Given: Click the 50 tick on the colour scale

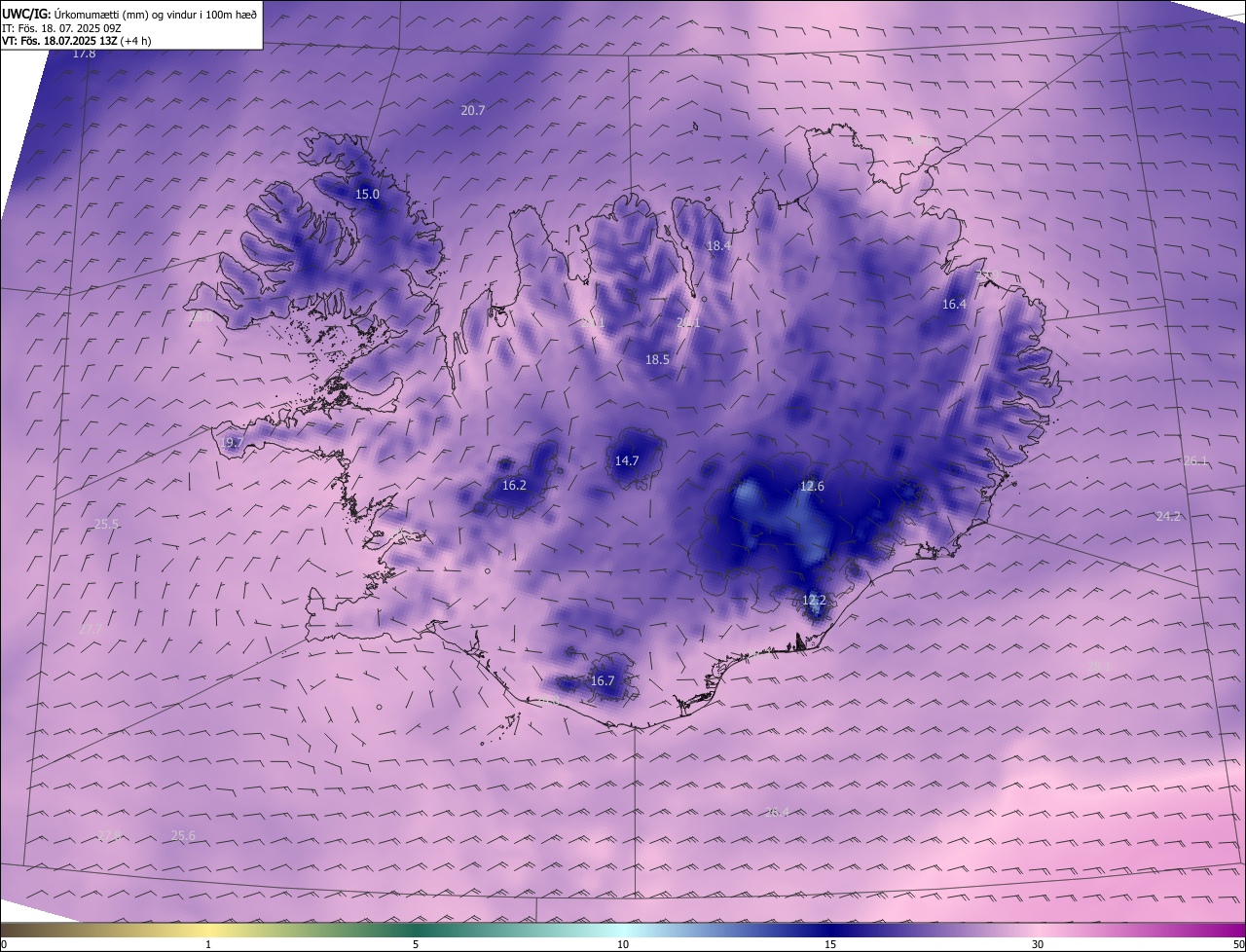Looking at the screenshot, I should [1238, 944].
